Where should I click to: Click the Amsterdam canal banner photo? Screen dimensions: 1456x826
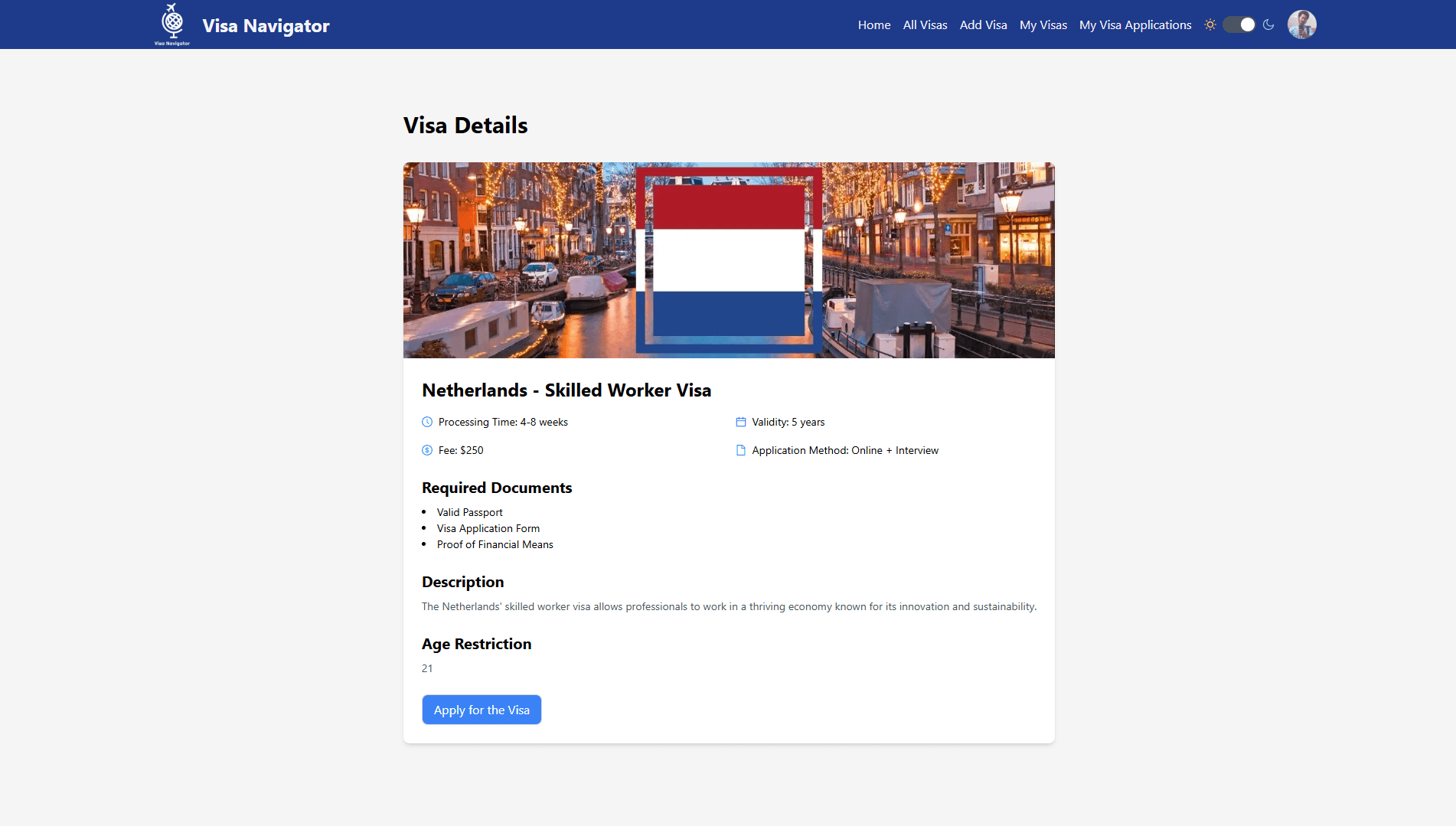click(521, 260)
